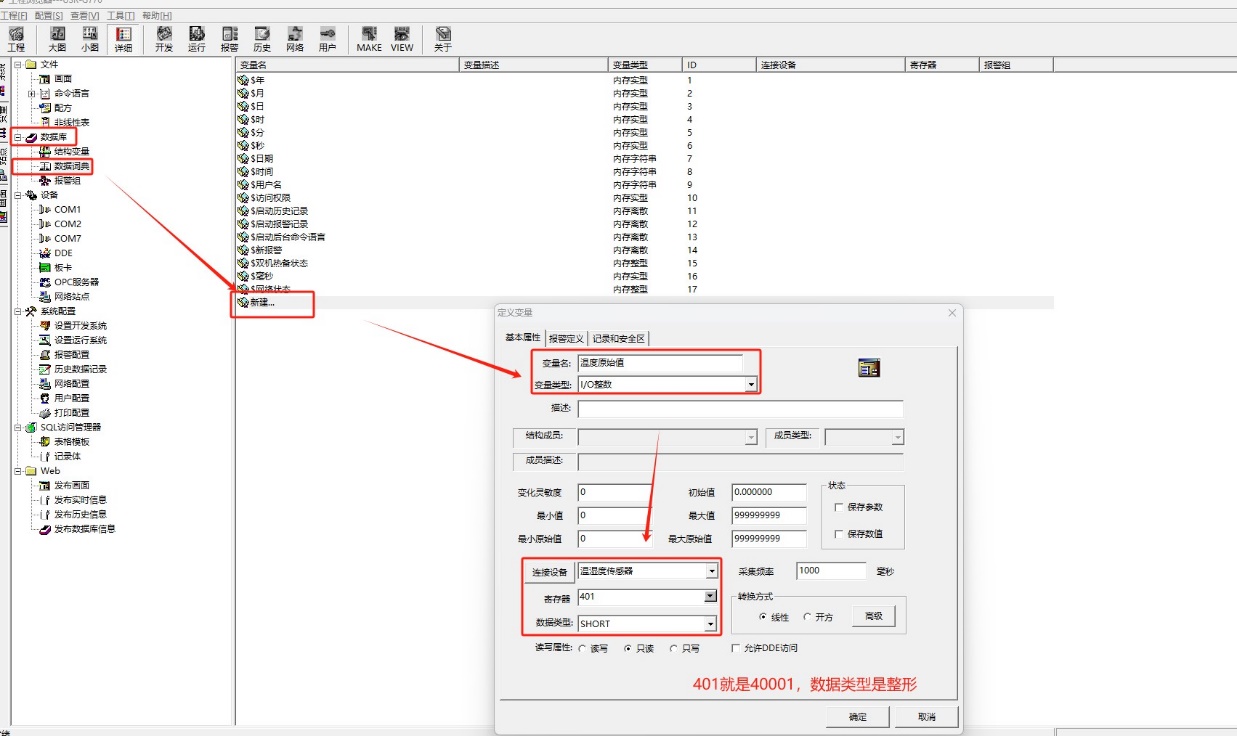The width and height of the screenshot is (1237, 736).
Task: Expand the 数据类型 dropdown showing SHORT
Action: click(x=710, y=624)
